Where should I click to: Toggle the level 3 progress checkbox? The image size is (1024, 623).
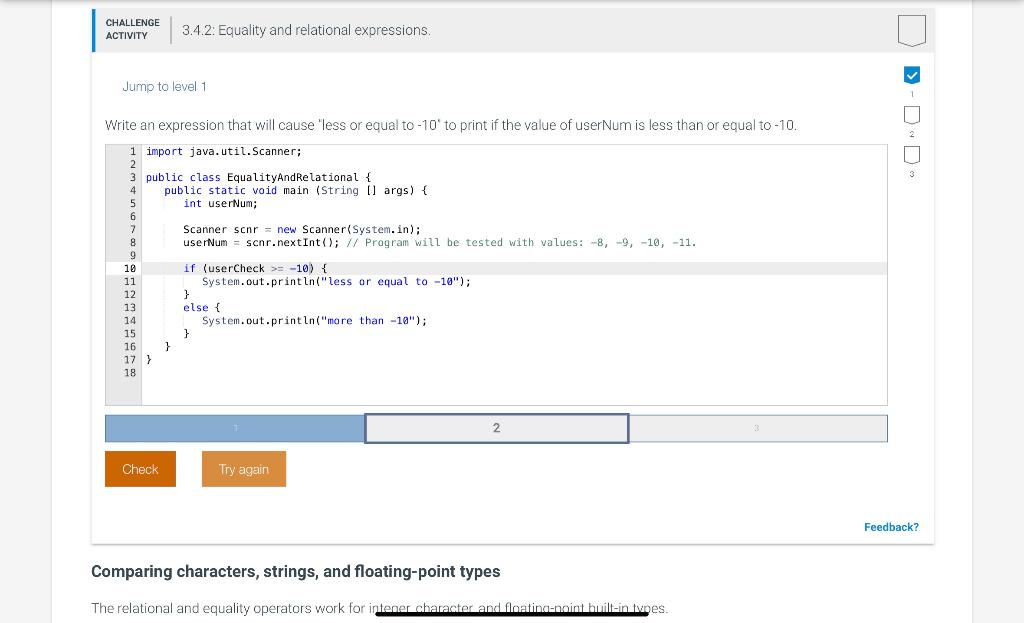click(x=911, y=154)
